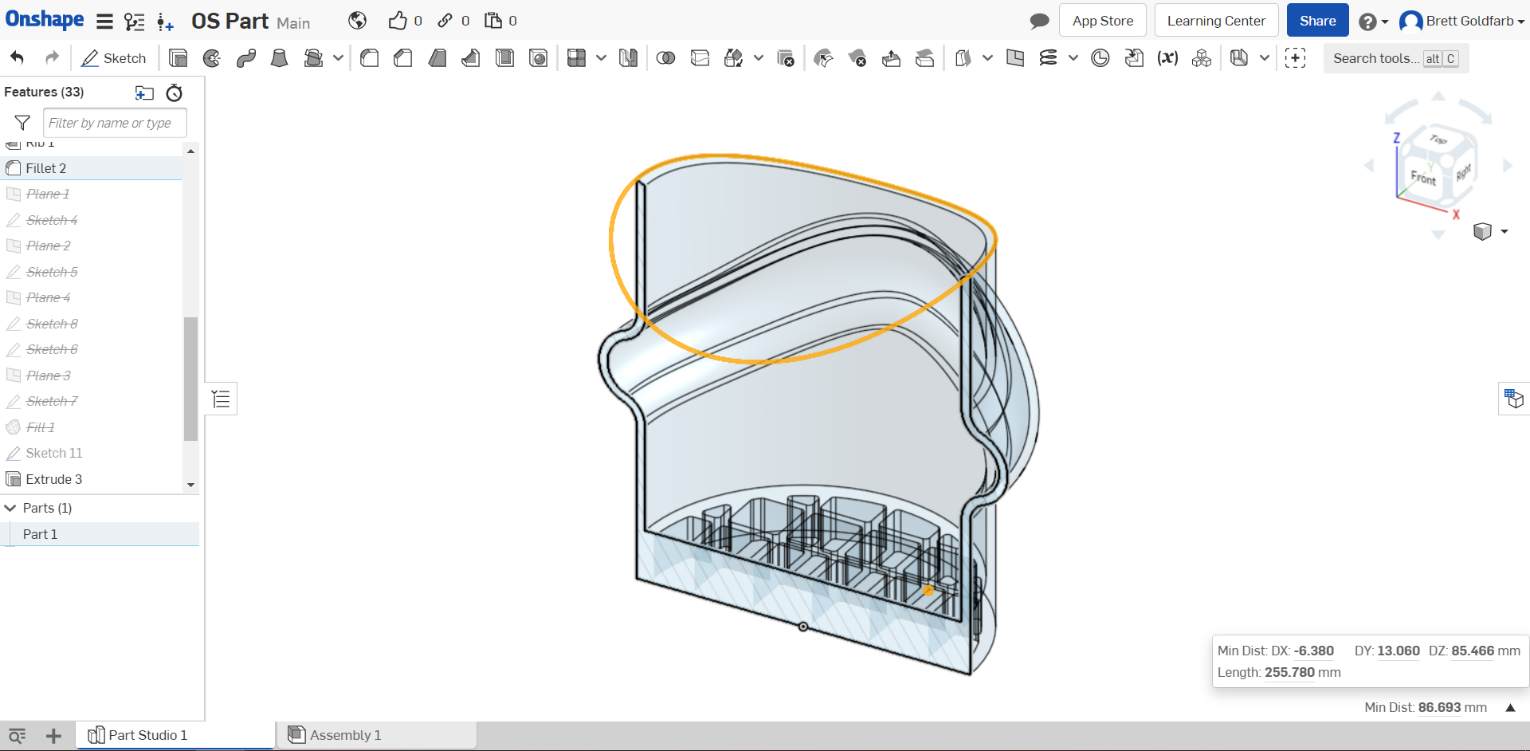The height and width of the screenshot is (751, 1530).
Task: Undo the last action
Action: [x=17, y=57]
